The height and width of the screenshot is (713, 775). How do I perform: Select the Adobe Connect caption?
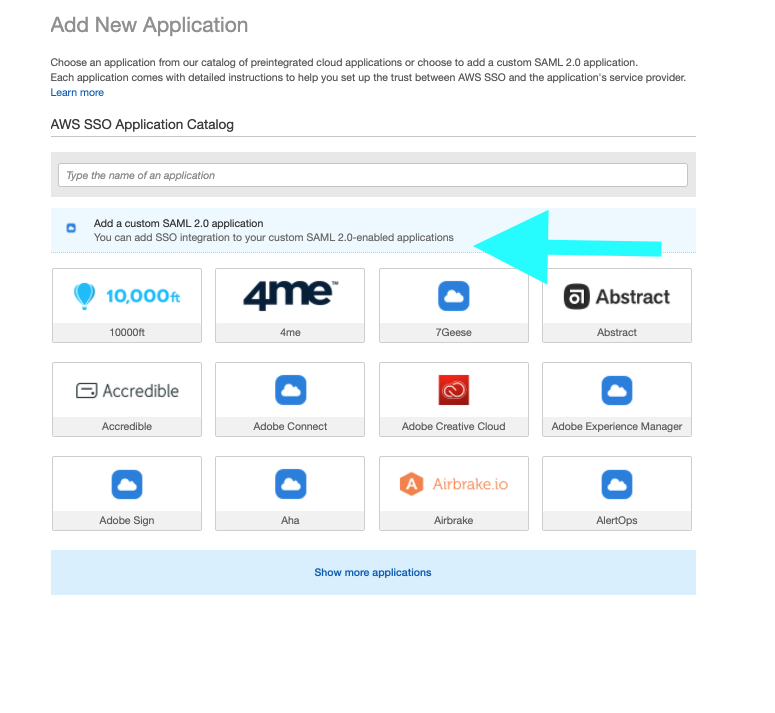pyautogui.click(x=290, y=426)
